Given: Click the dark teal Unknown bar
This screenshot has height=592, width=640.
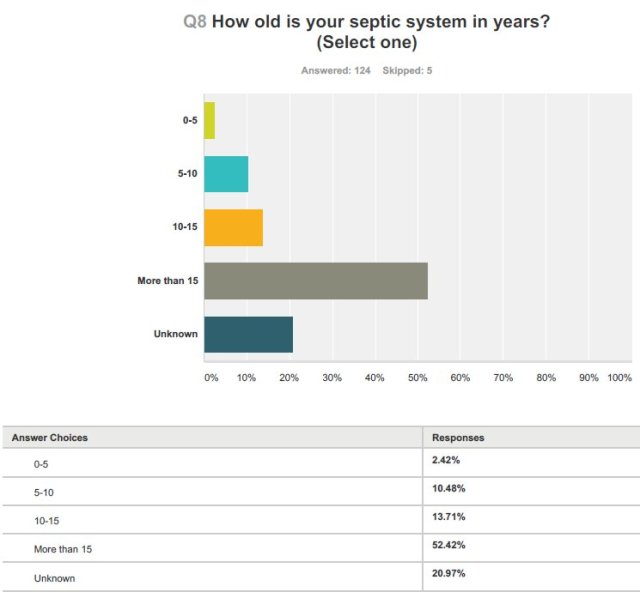Looking at the screenshot, I should coord(248,334).
